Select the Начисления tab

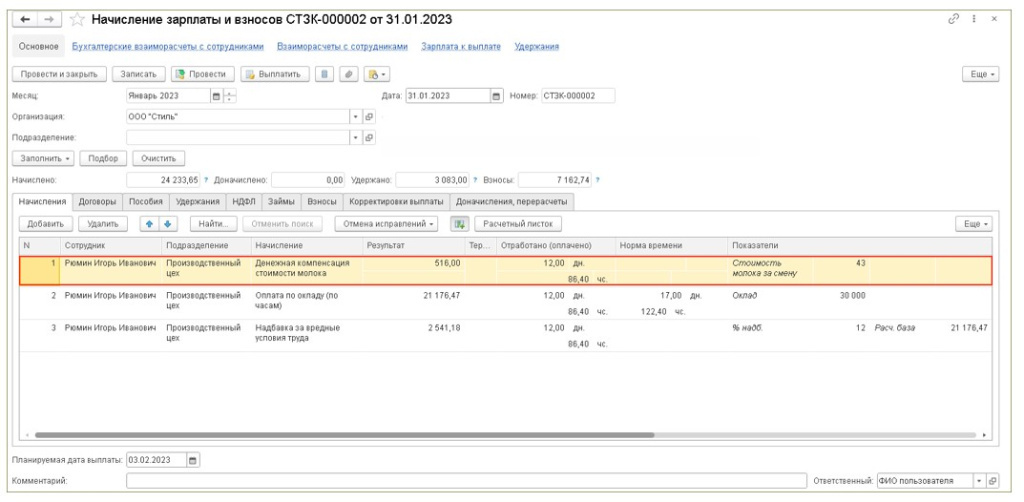42,202
